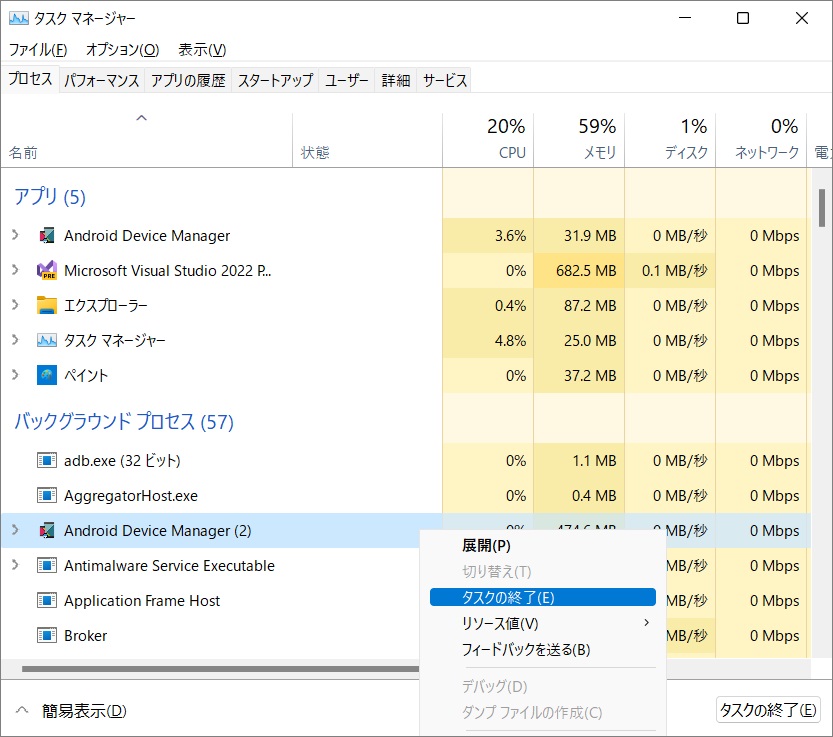
Task: Switch to the ユーザー tab
Action: tap(346, 80)
